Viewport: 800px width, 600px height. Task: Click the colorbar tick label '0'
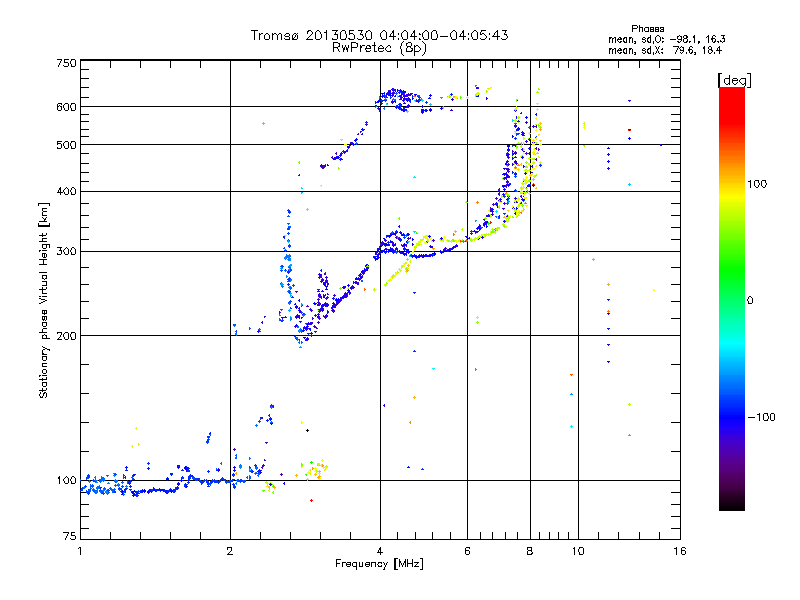pos(750,301)
